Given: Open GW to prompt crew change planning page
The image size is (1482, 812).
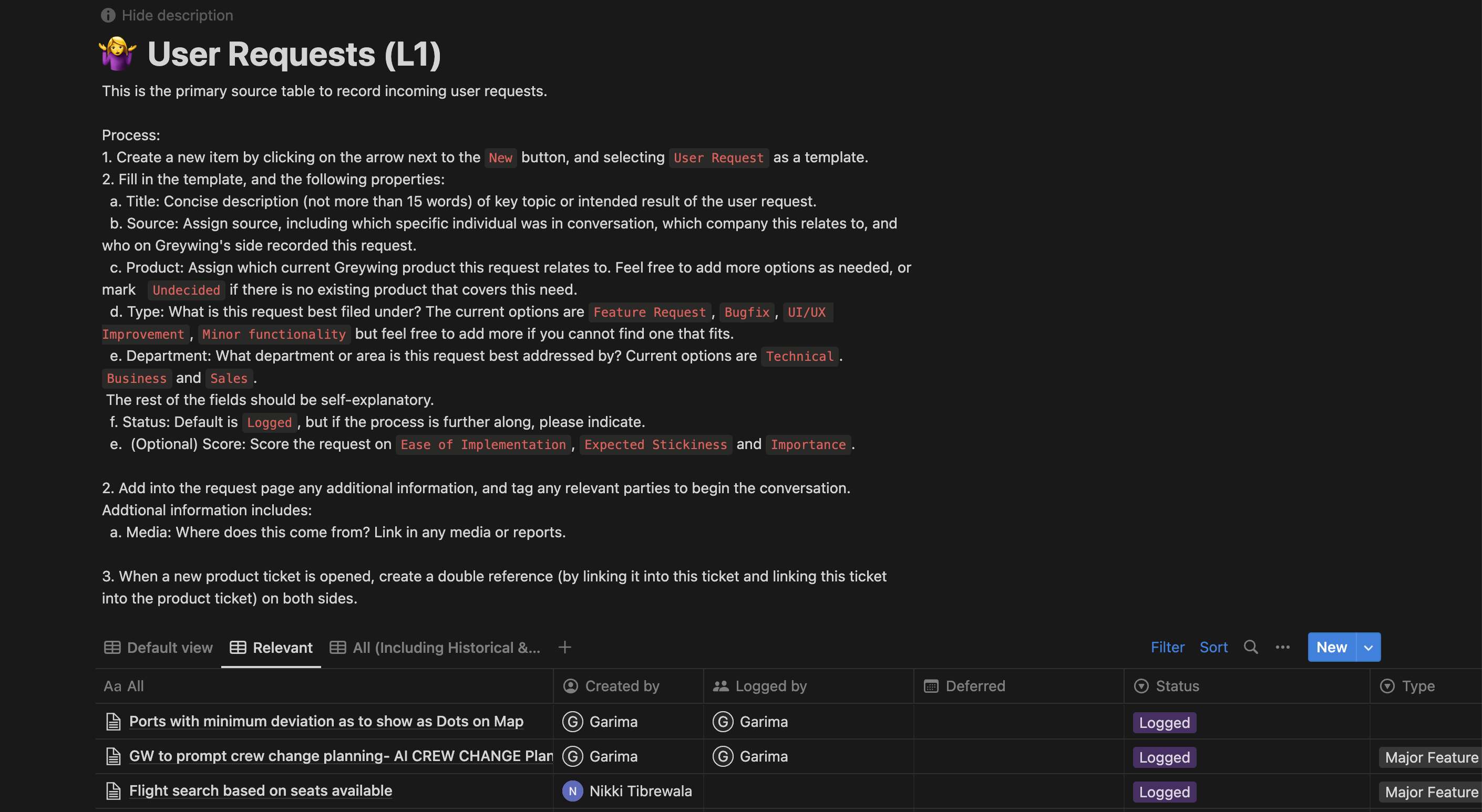Looking at the screenshot, I should click(x=341, y=756).
